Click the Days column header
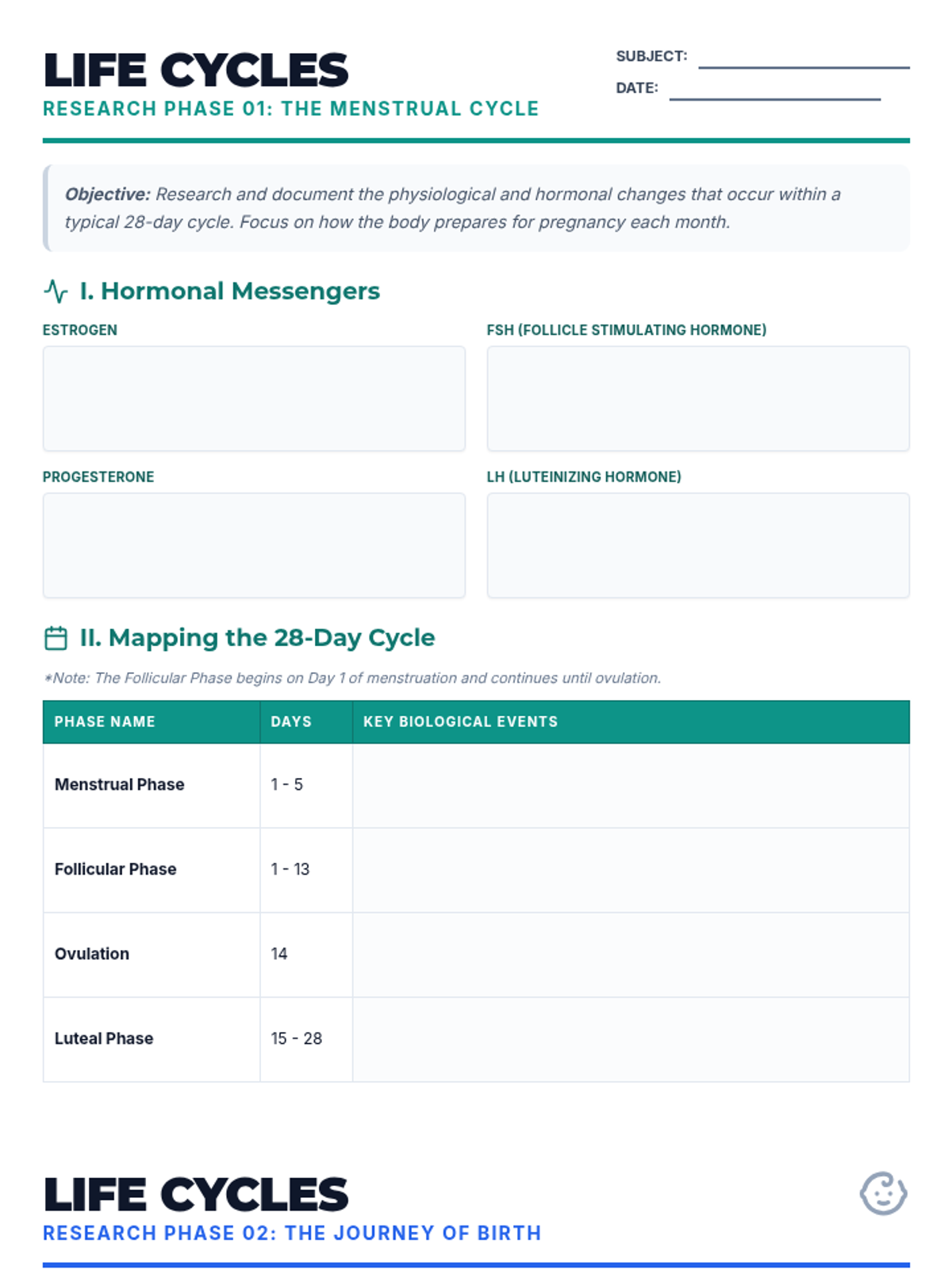Screen dimensions: 952x1270 click(x=291, y=722)
